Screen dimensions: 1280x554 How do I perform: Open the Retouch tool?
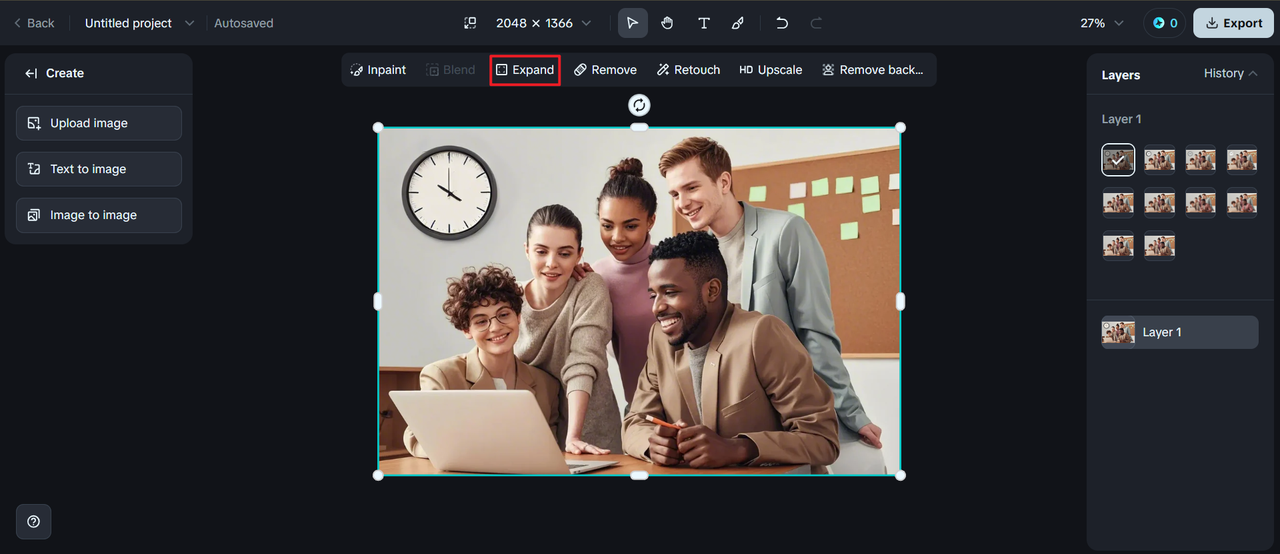pyautogui.click(x=689, y=70)
